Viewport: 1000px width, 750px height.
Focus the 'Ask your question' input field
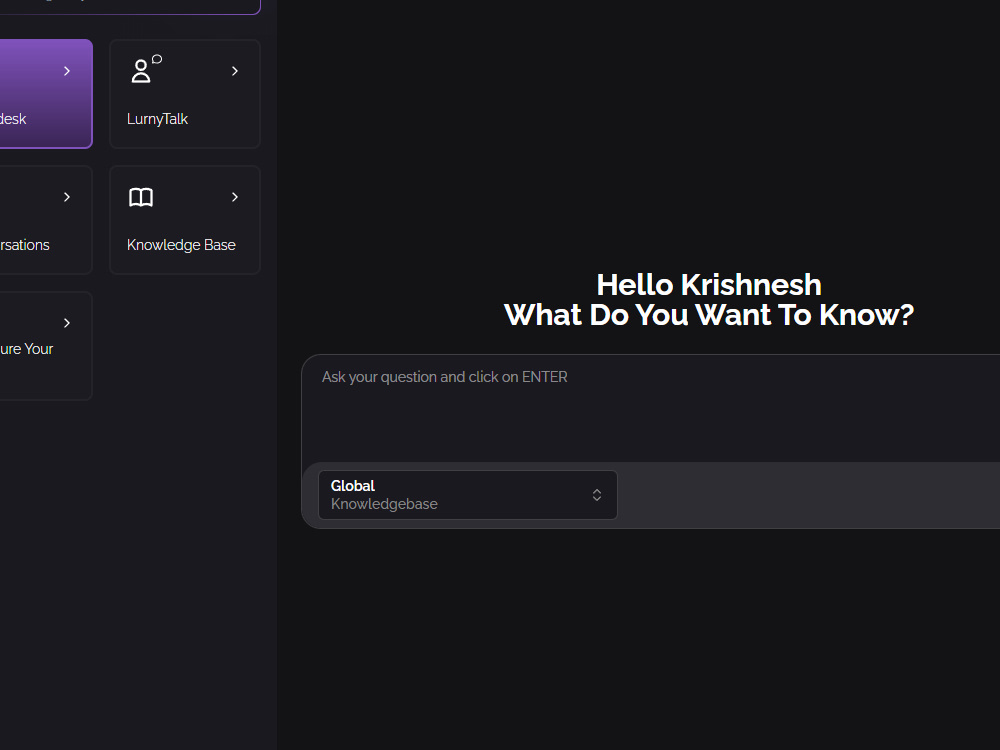tap(651, 408)
